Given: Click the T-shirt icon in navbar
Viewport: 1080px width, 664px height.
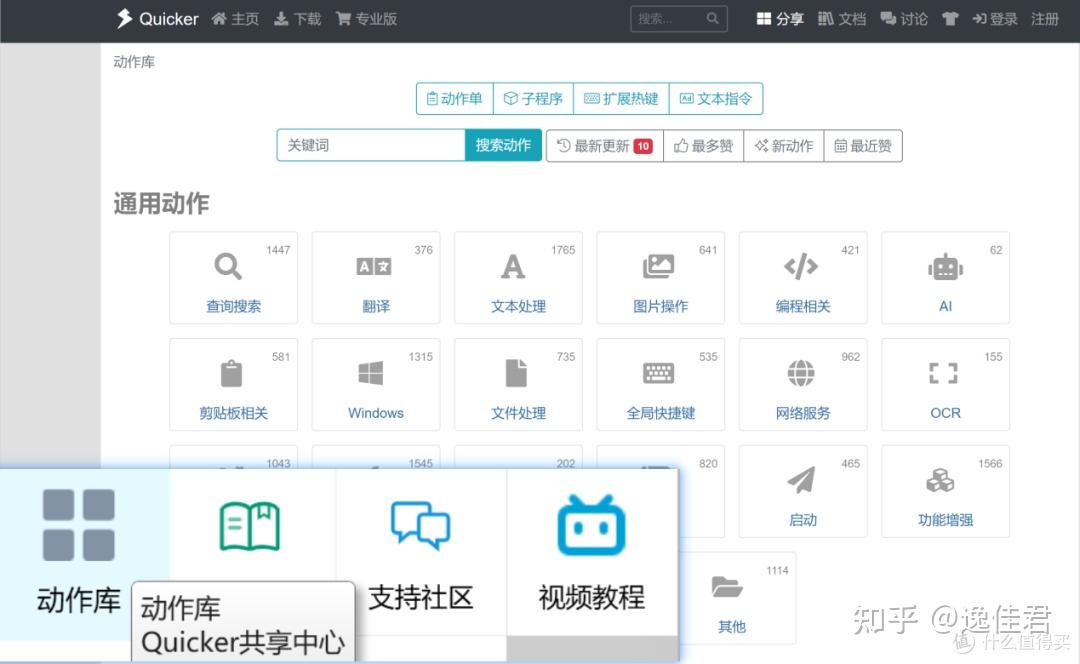Looking at the screenshot, I should (950, 19).
